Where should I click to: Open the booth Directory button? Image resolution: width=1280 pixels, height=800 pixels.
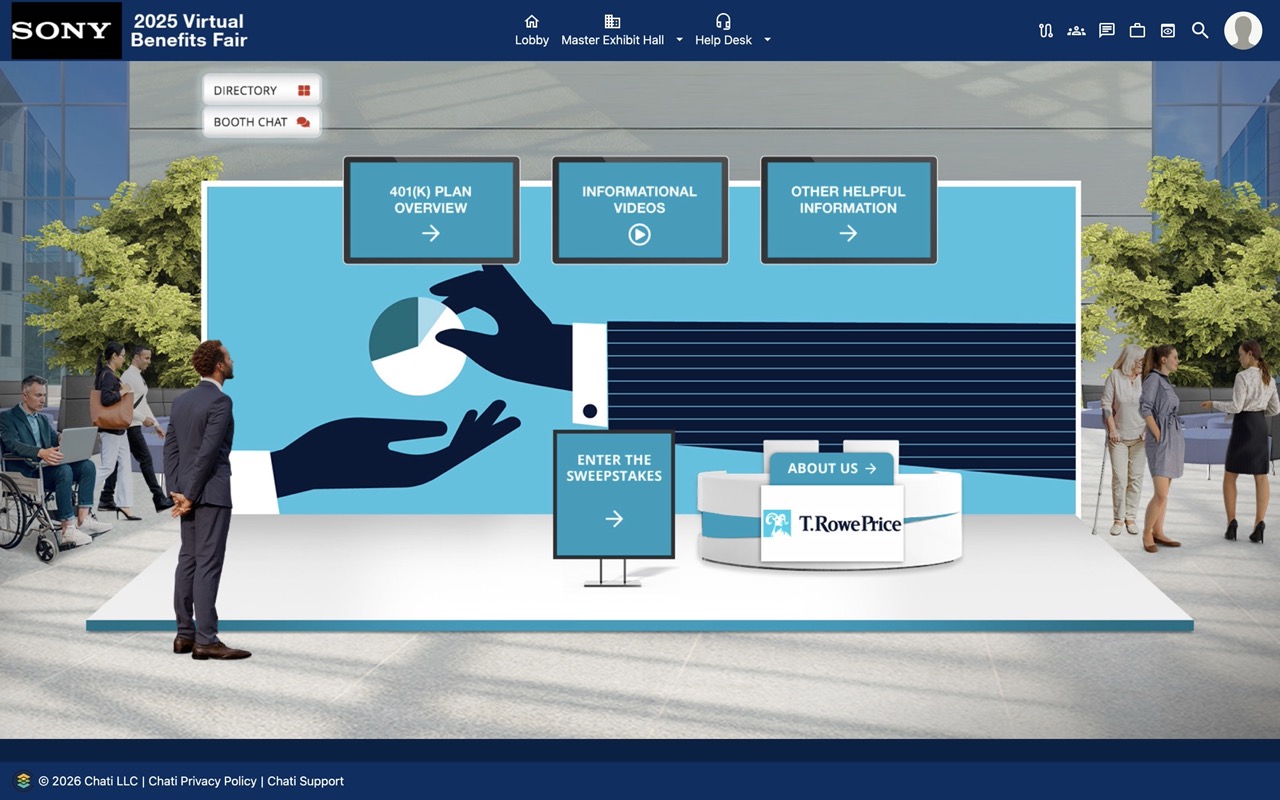[x=262, y=90]
